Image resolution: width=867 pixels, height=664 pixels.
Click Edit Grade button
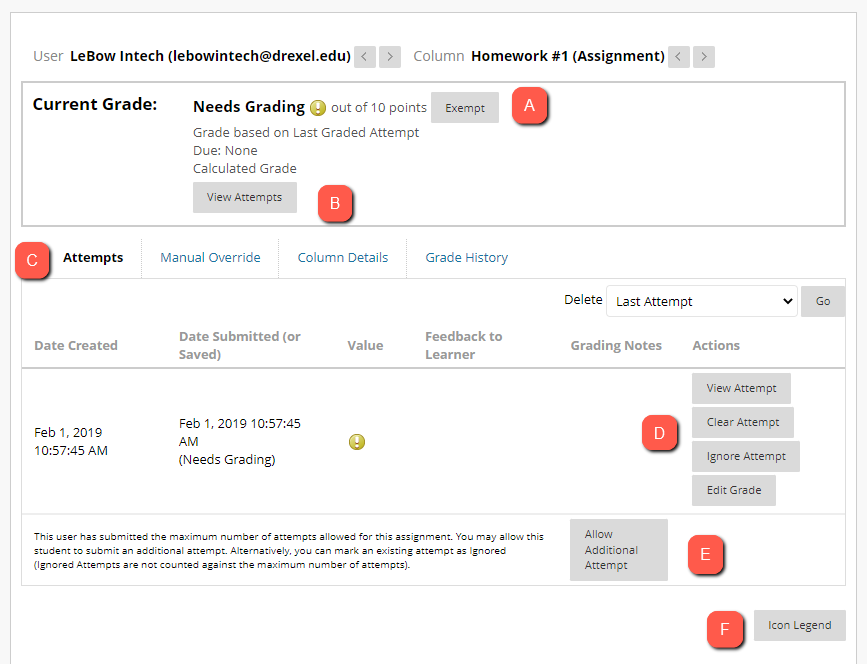734,490
